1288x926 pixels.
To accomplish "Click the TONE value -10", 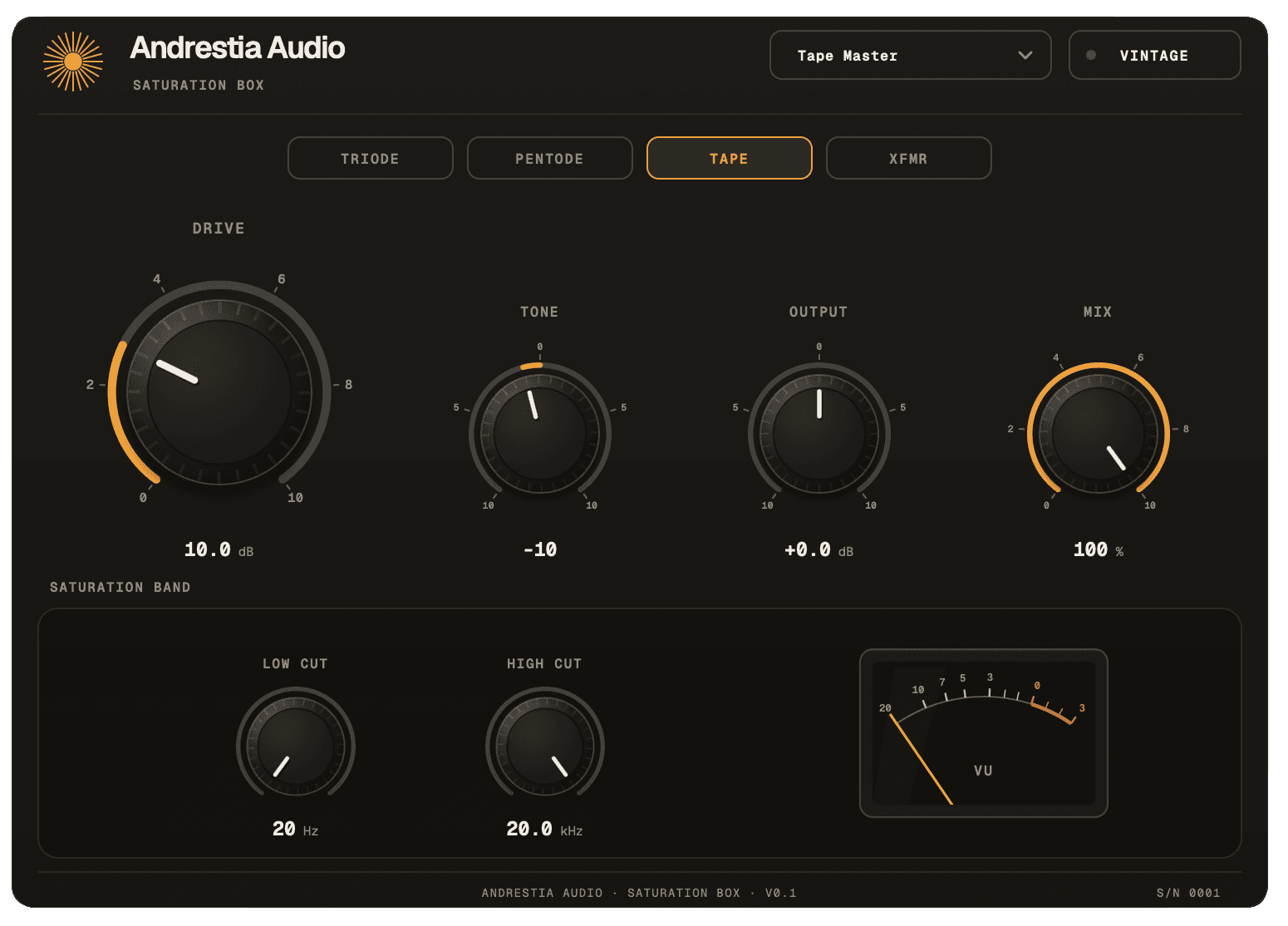I will 540,550.
